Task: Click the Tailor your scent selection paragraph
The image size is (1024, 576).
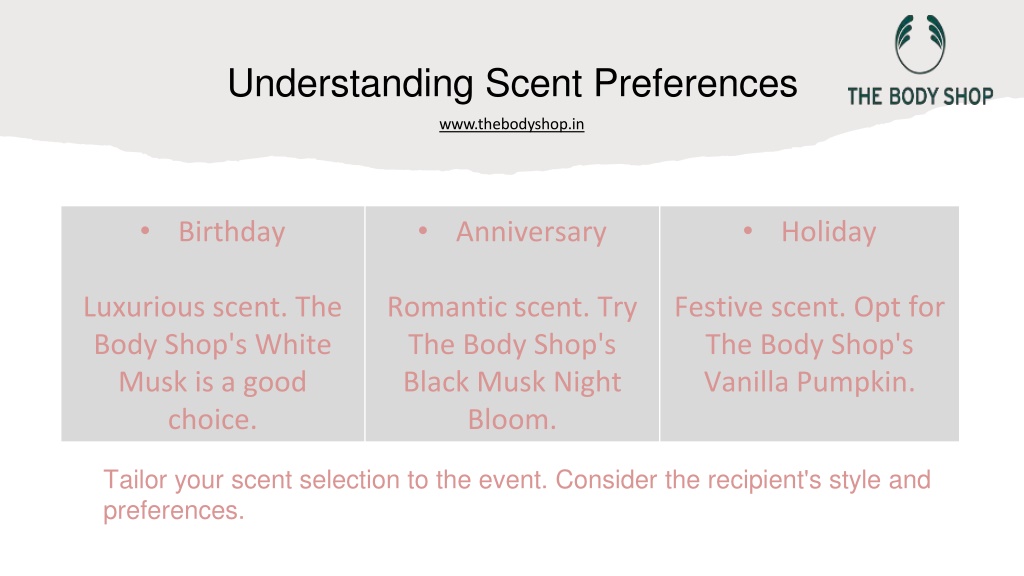Action: point(517,495)
